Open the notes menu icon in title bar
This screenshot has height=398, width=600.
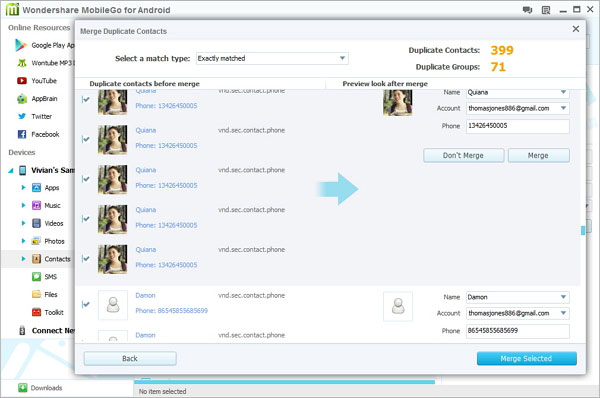point(546,10)
